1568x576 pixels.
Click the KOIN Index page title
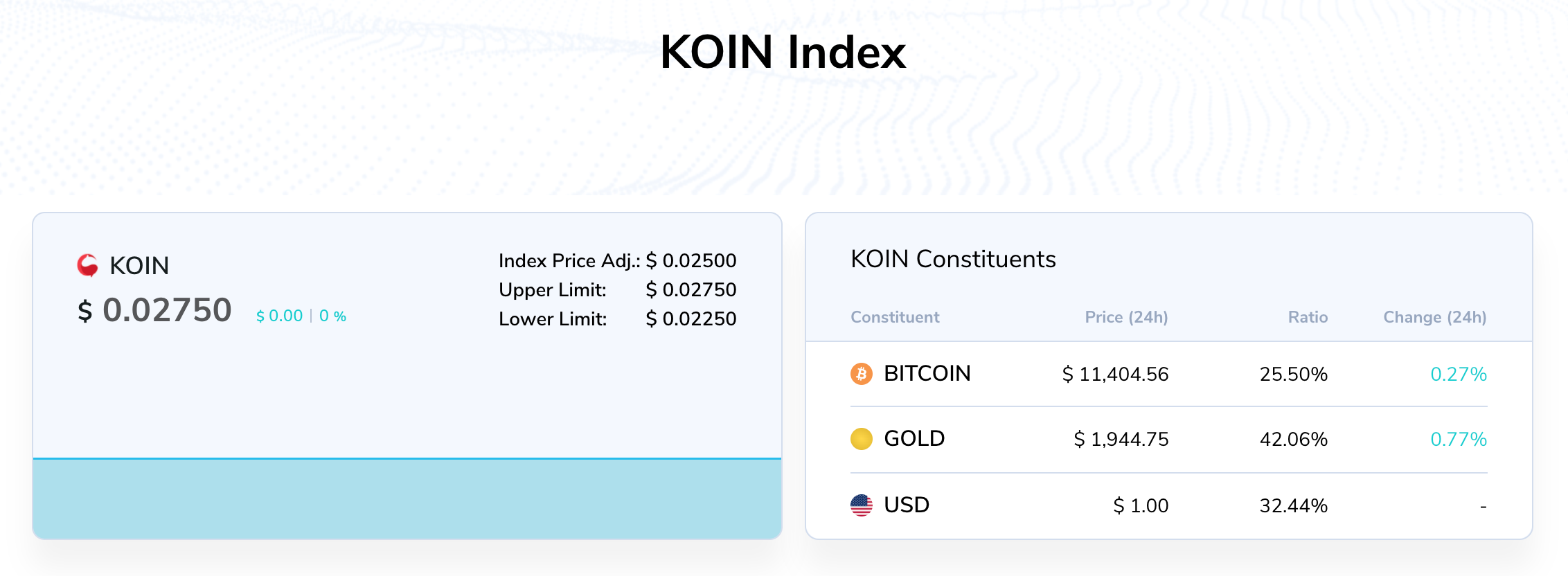point(783,52)
